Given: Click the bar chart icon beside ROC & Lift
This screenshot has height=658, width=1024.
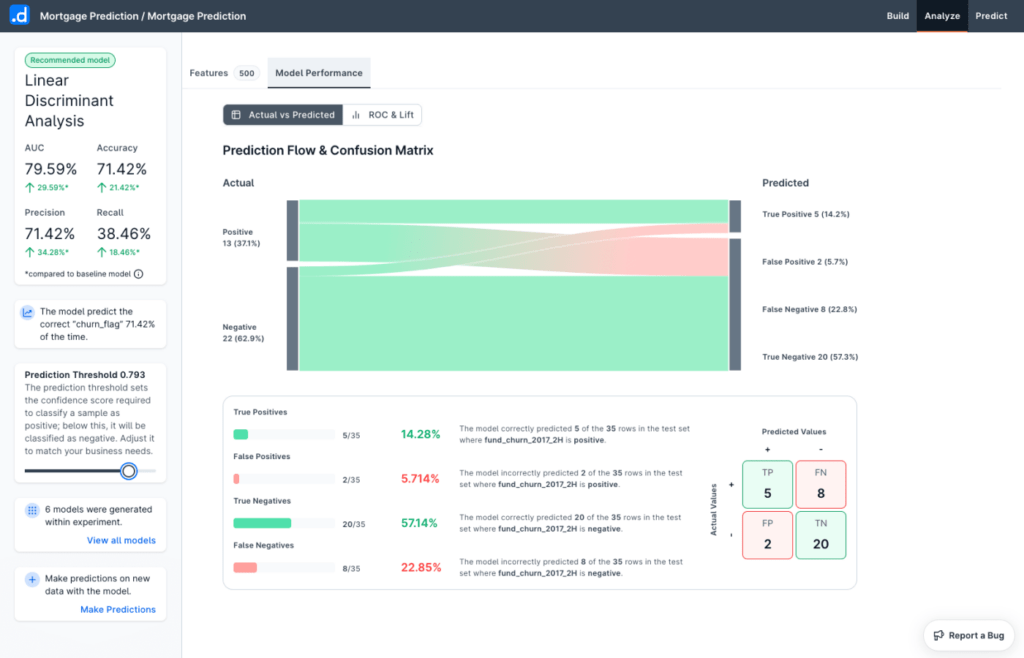Looking at the screenshot, I should tap(356, 114).
